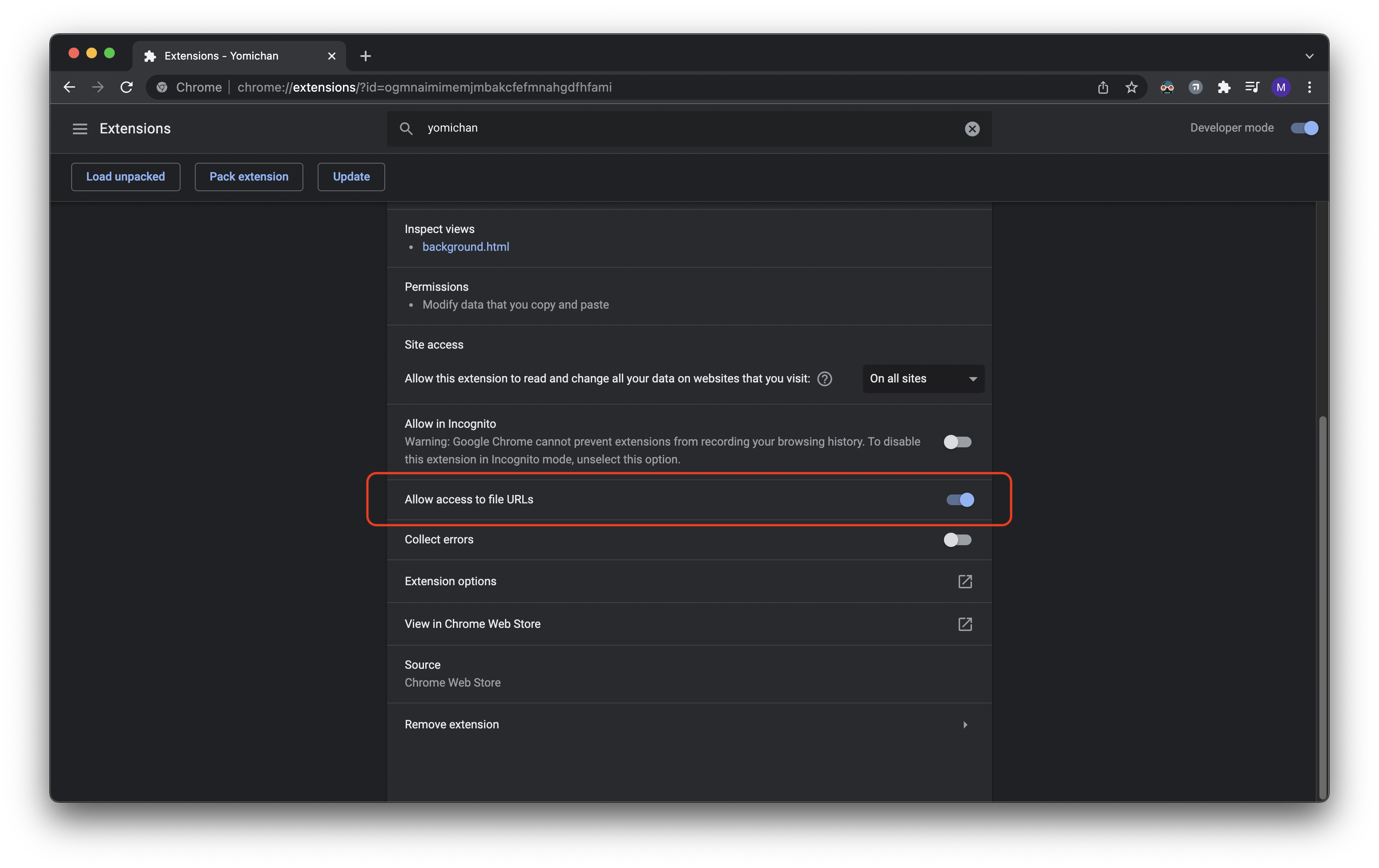The width and height of the screenshot is (1379, 868).
Task: Click the Load unpacked button
Action: click(x=125, y=177)
